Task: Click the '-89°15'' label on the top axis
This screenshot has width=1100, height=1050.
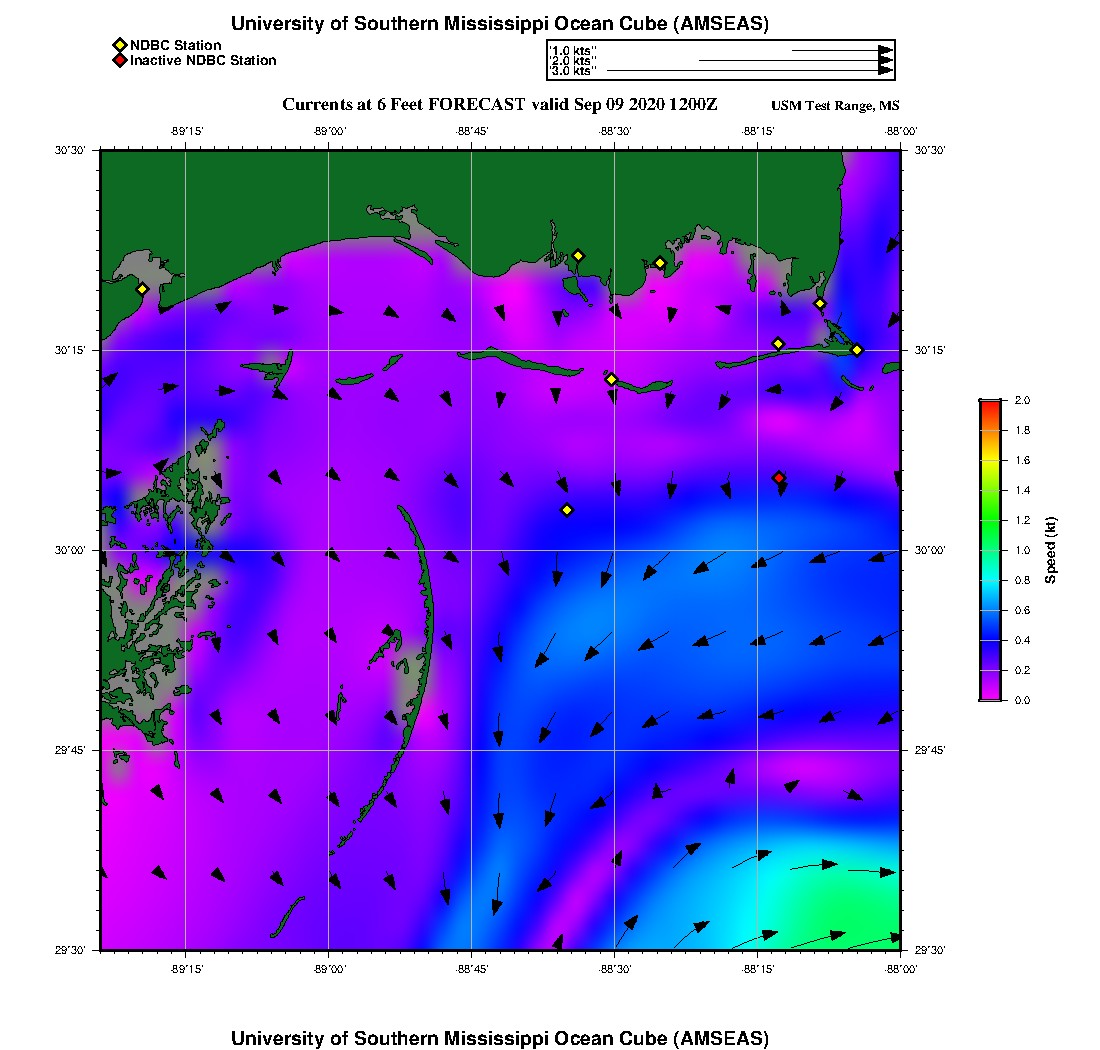Action: coord(187,131)
